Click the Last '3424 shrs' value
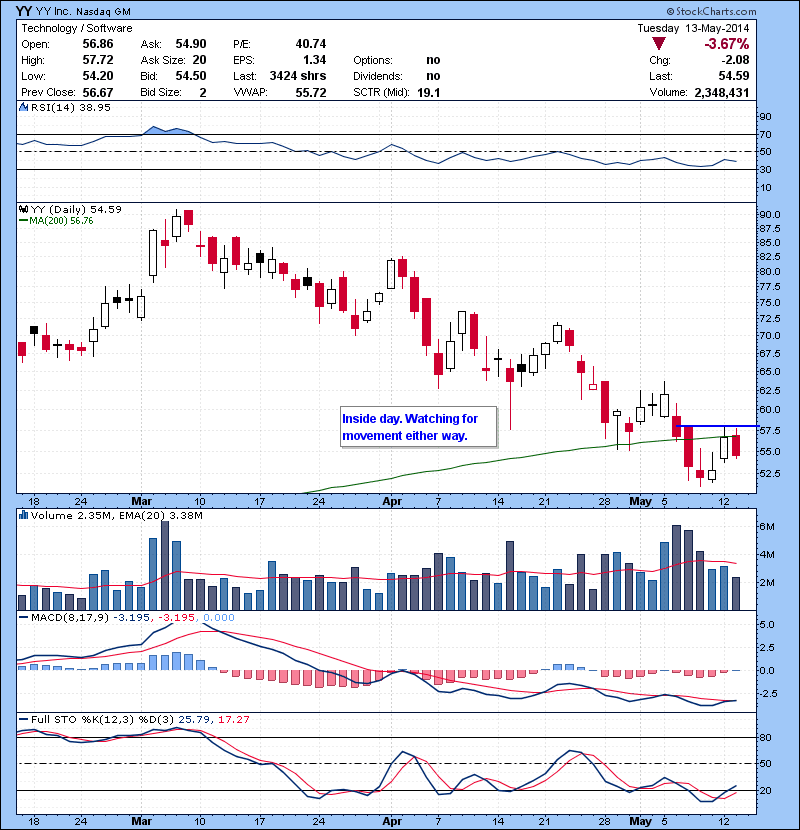This screenshot has width=800, height=830. [298, 76]
